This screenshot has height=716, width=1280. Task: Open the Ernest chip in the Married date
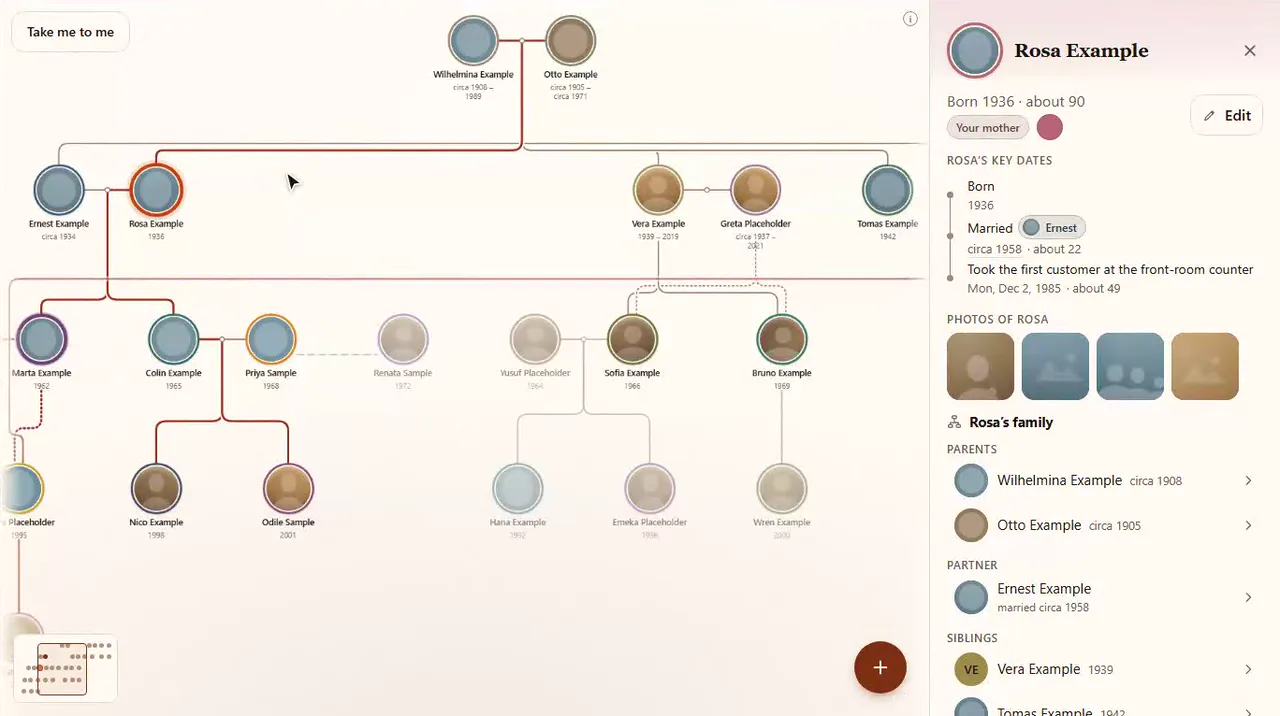click(x=1052, y=228)
